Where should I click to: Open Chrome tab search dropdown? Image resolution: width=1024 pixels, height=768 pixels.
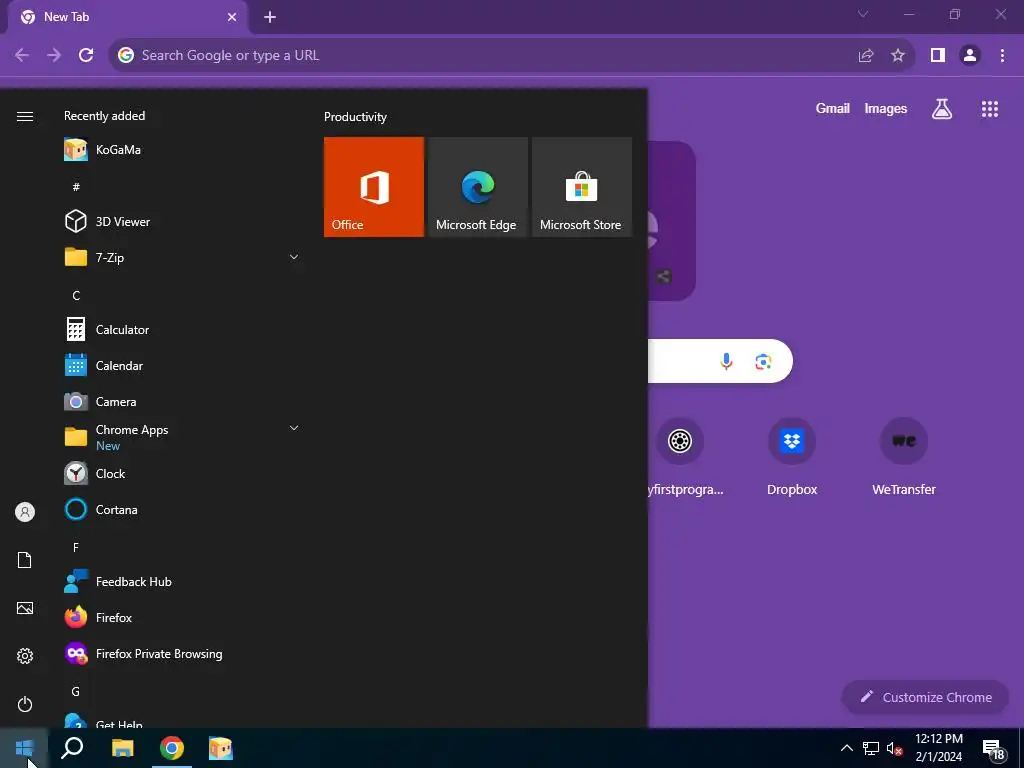(x=863, y=14)
